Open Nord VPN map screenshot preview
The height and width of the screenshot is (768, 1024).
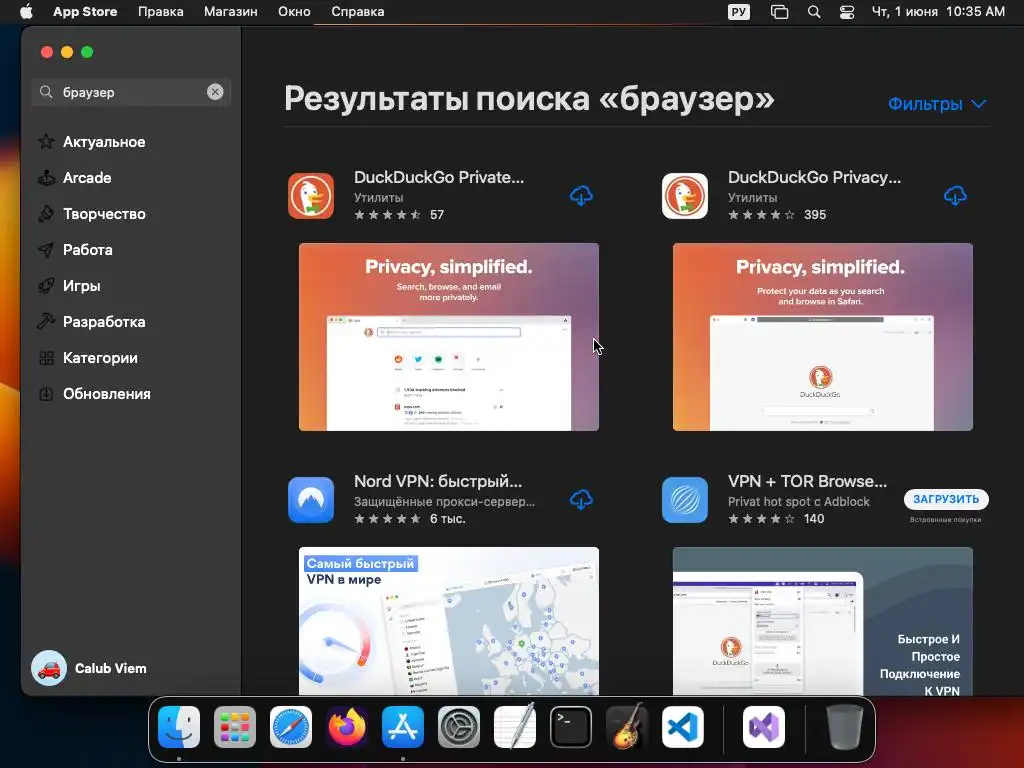click(449, 621)
